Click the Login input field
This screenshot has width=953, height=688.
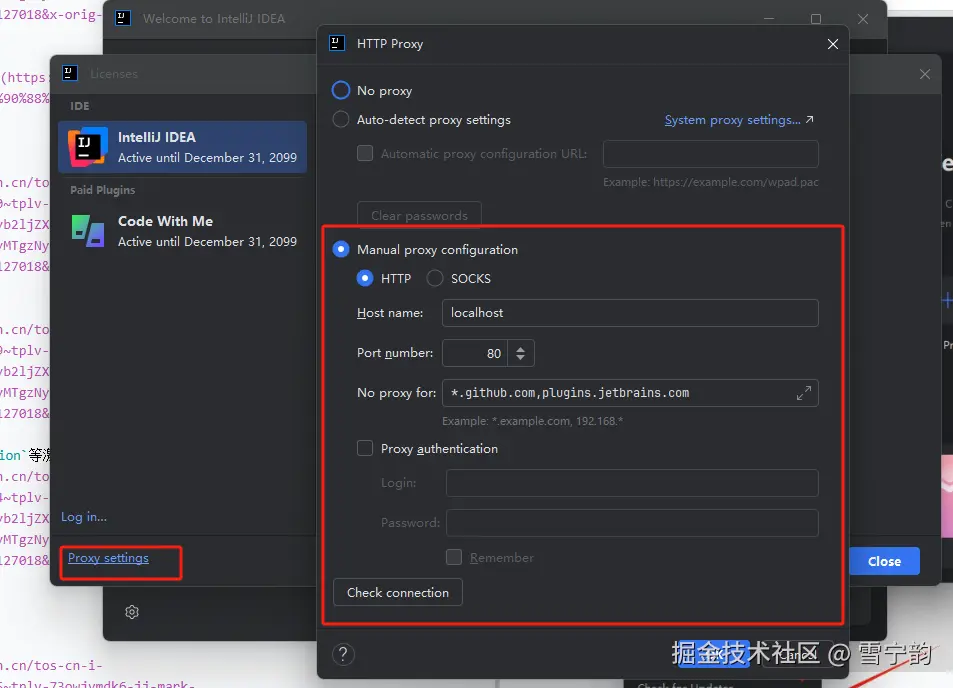point(632,483)
